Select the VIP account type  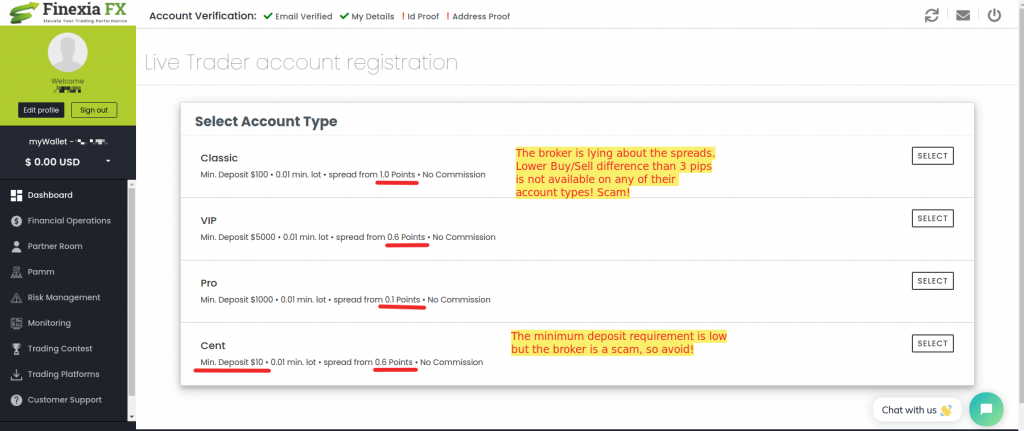933,218
